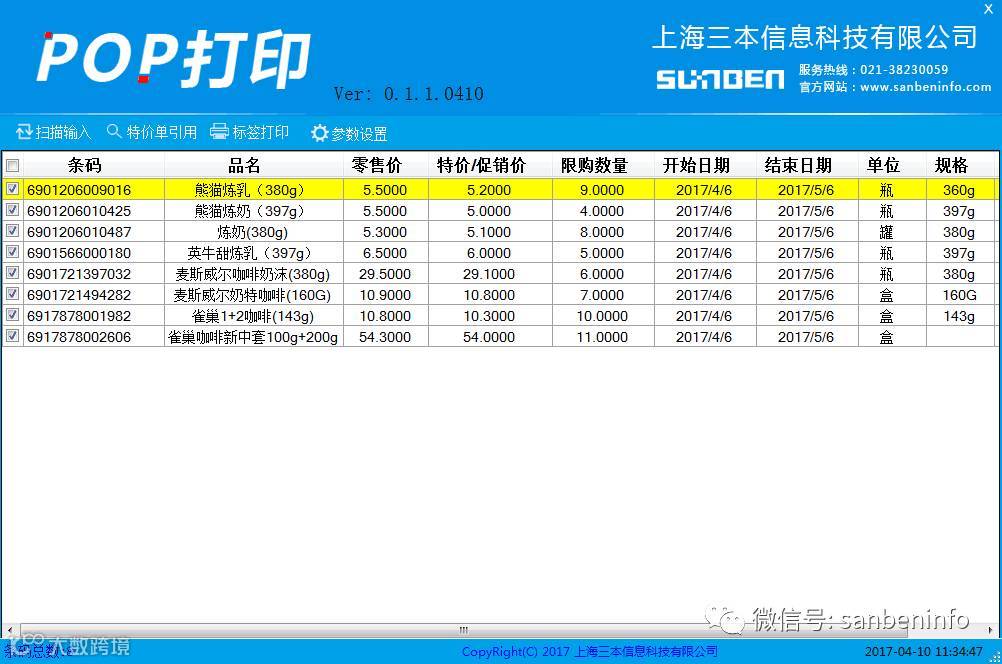The image size is (1002, 664).
Task: Toggle the select-all checkbox in header
Action: tap(12, 166)
